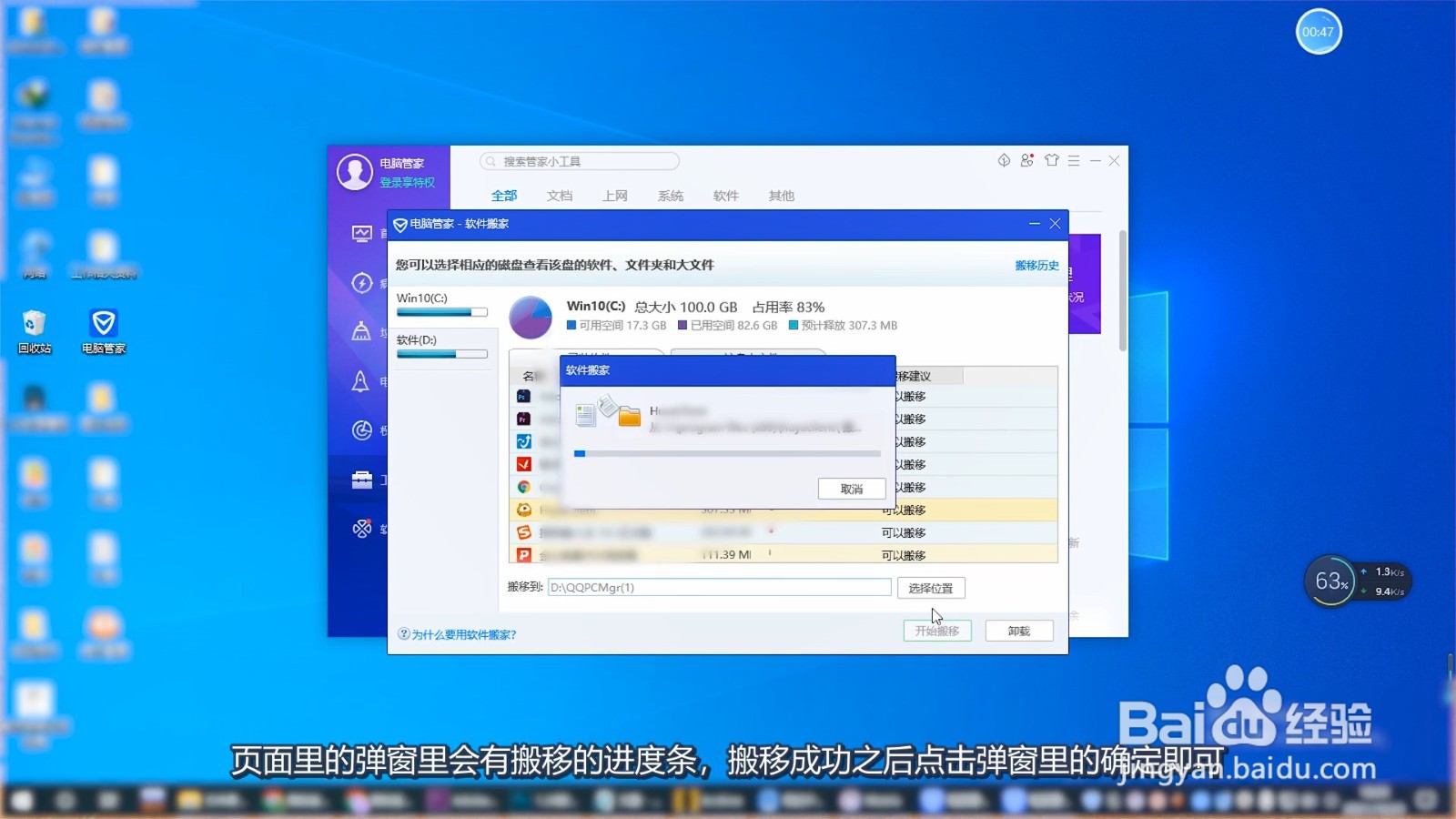
Task: Click the 搬移到 destination path field
Action: 720,588
